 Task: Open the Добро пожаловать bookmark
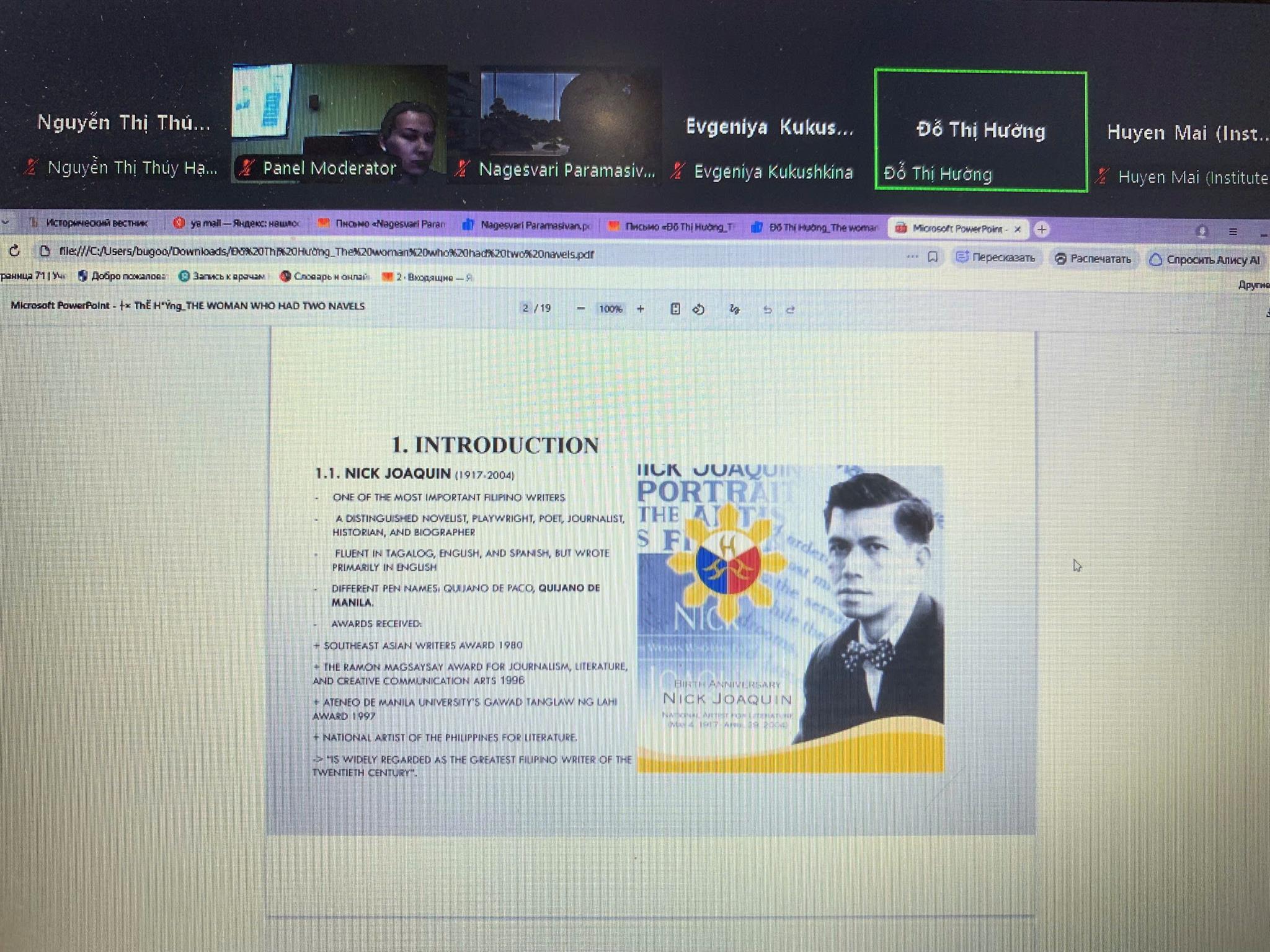pos(122,276)
